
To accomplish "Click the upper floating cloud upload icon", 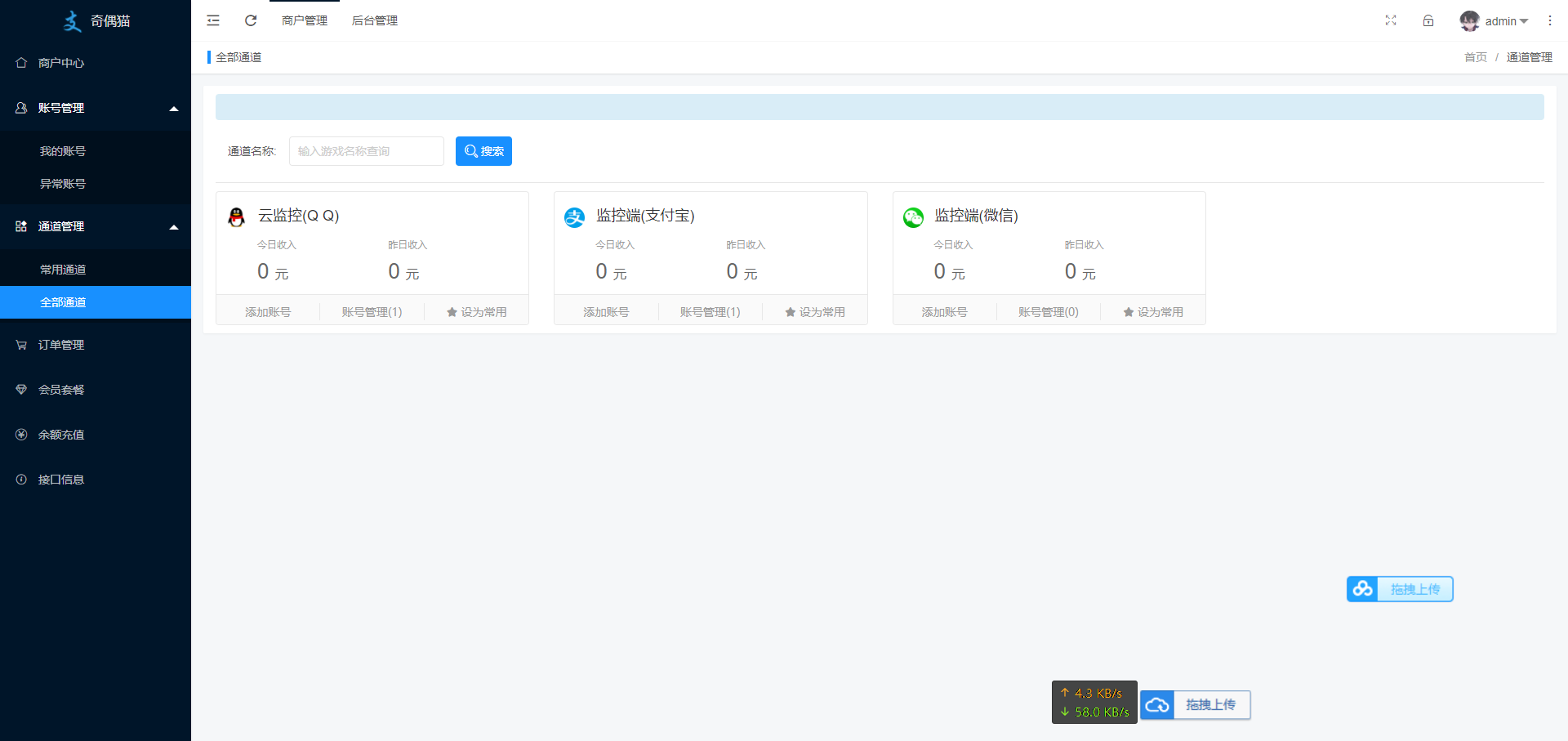I will (x=1362, y=589).
